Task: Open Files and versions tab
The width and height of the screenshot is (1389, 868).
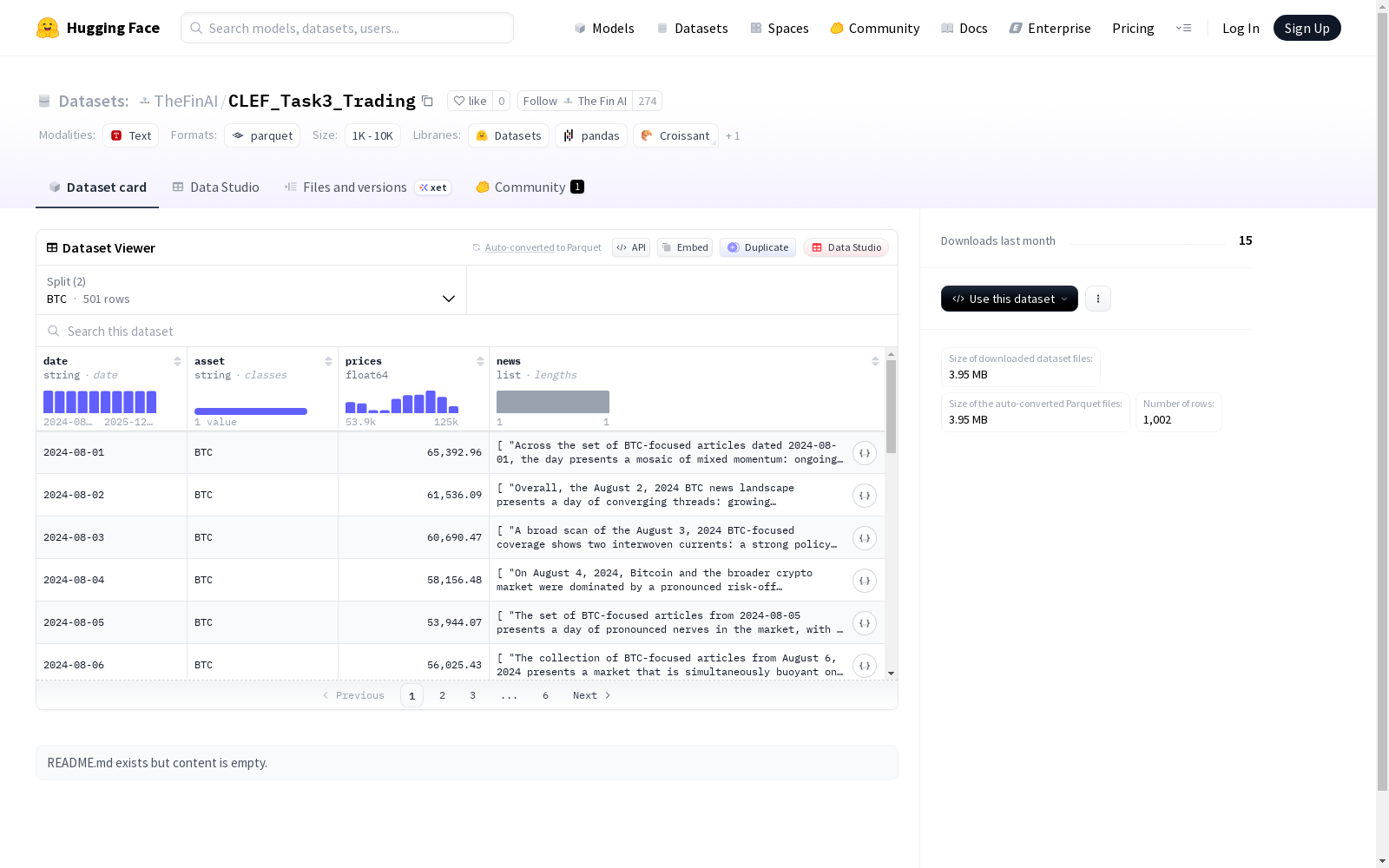Action: pyautogui.click(x=367, y=187)
